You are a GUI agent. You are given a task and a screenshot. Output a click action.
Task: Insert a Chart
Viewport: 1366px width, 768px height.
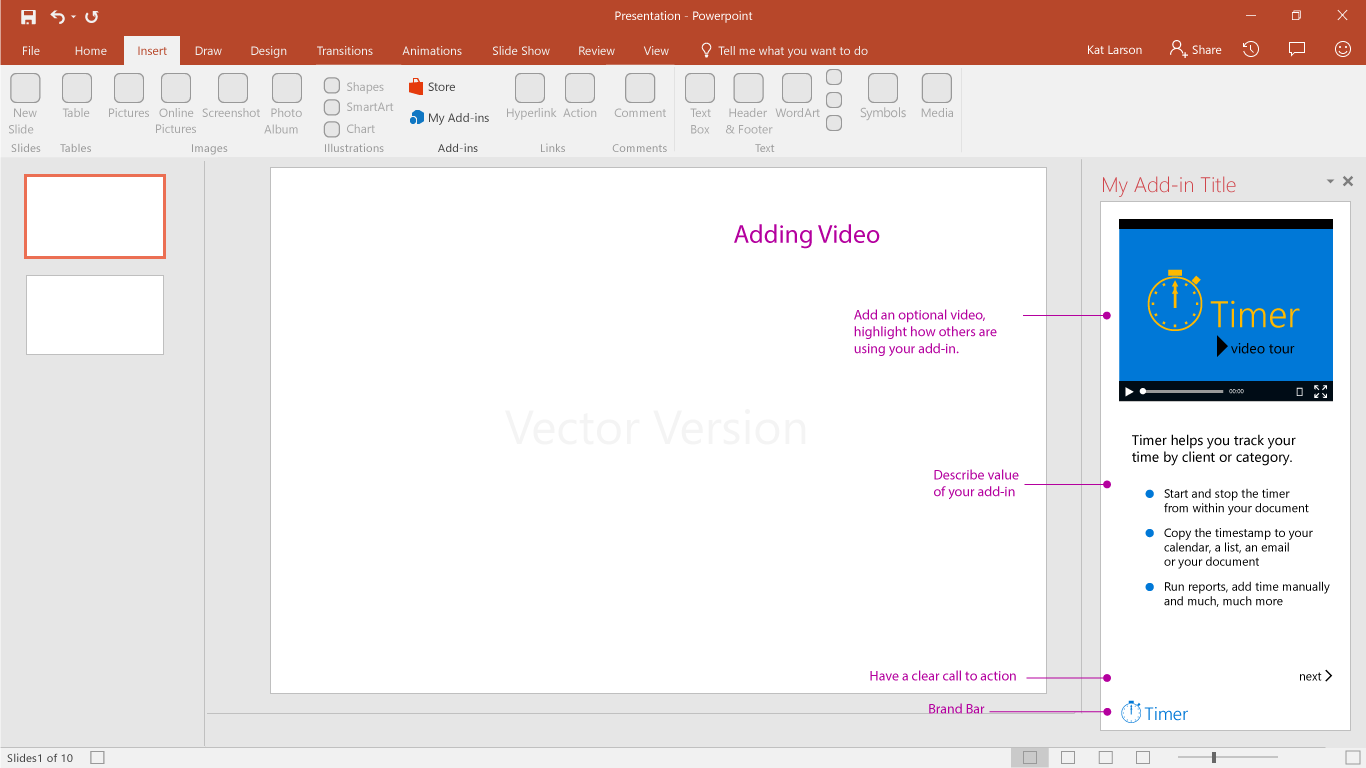coord(350,129)
